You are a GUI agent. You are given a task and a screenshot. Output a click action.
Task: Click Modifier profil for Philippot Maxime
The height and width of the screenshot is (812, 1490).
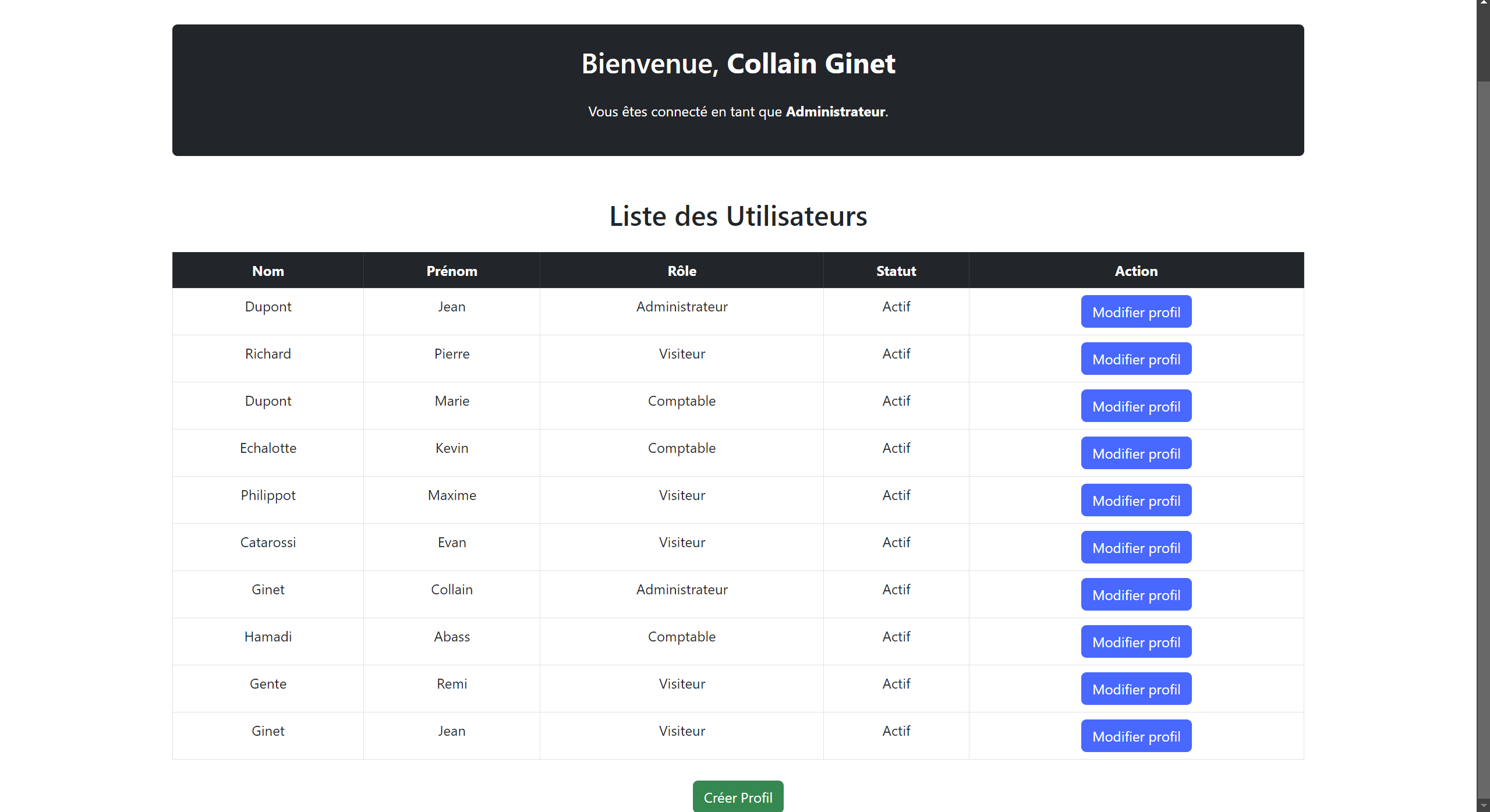[x=1136, y=501]
